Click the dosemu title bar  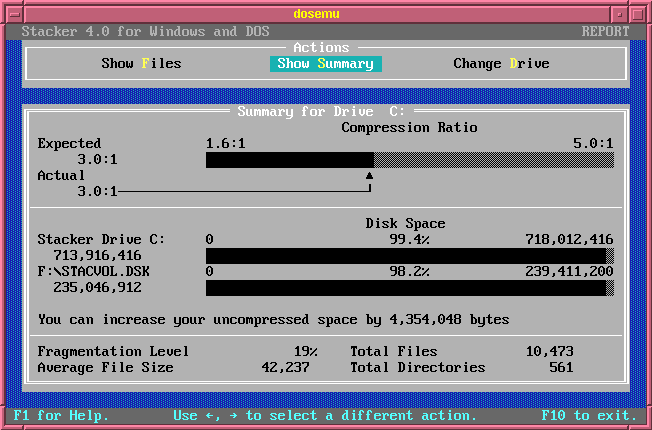tap(317, 15)
